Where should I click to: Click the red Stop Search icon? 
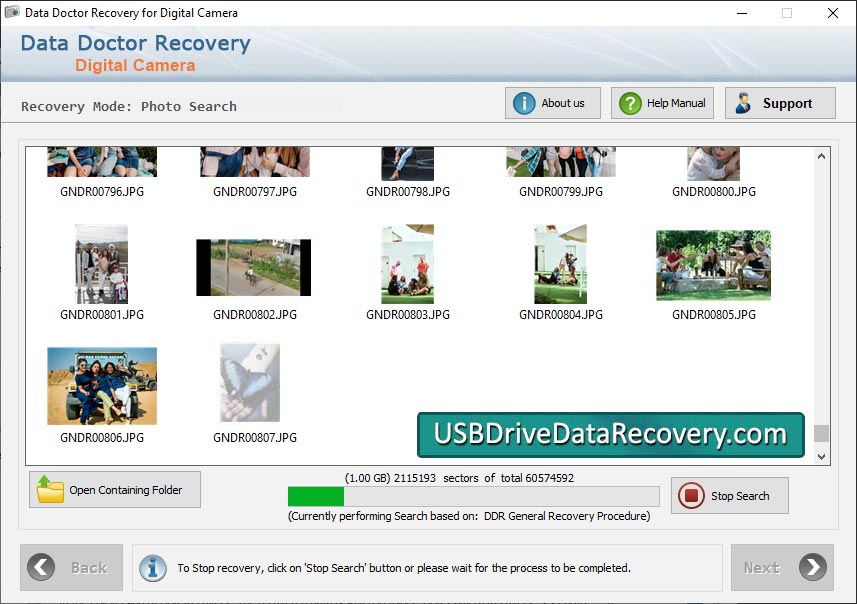[691, 495]
